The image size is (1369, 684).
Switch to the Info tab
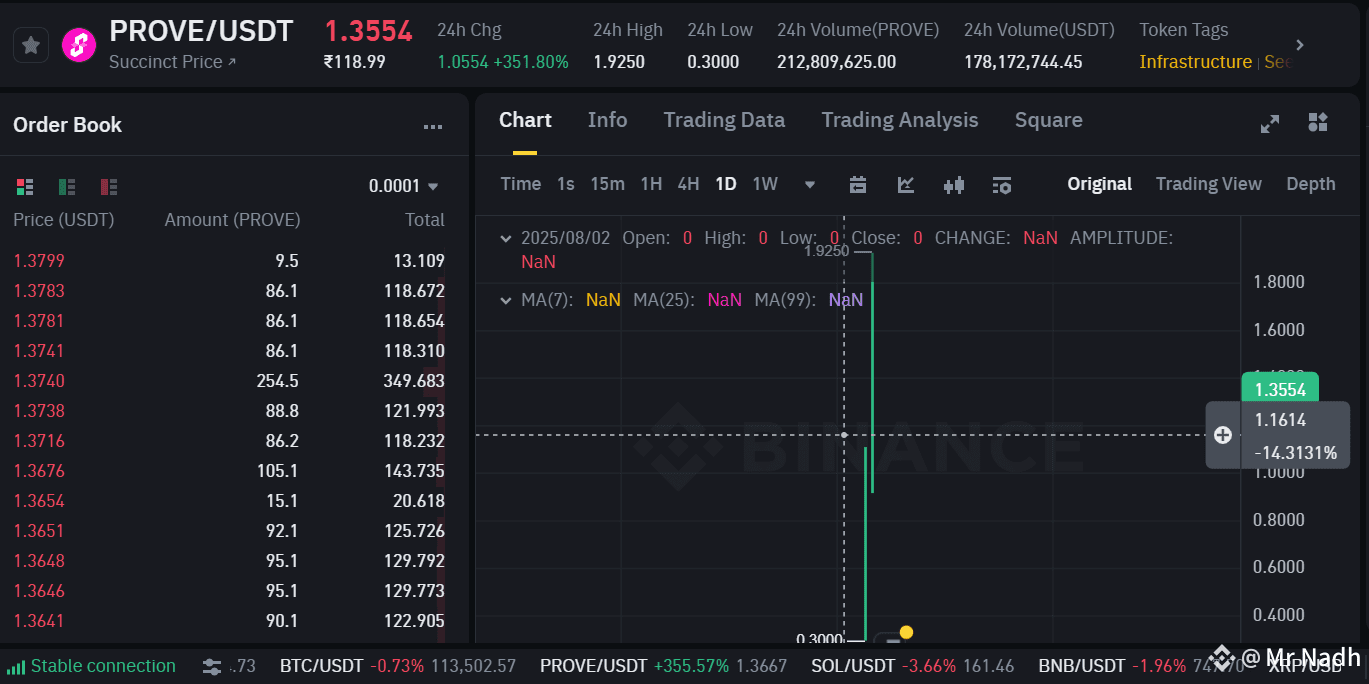607,120
